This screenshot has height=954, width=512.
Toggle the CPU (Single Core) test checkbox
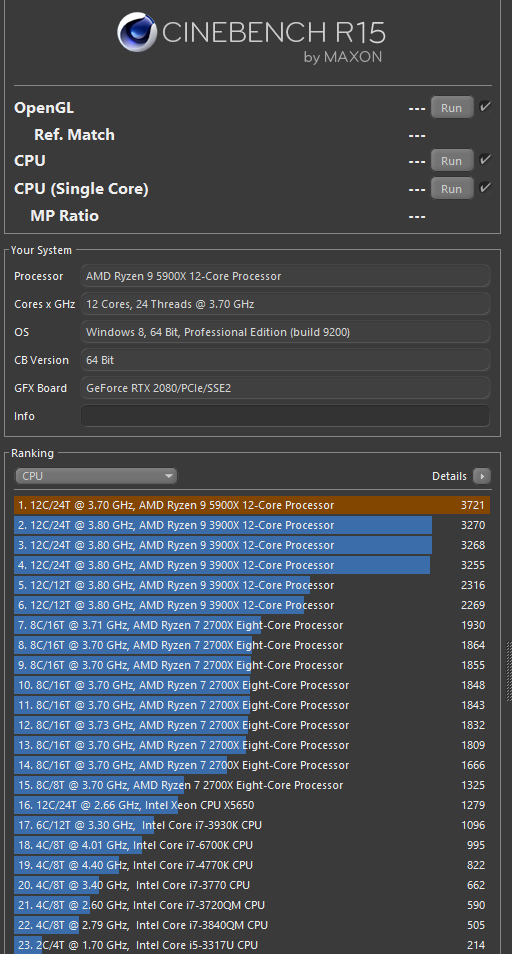485,187
